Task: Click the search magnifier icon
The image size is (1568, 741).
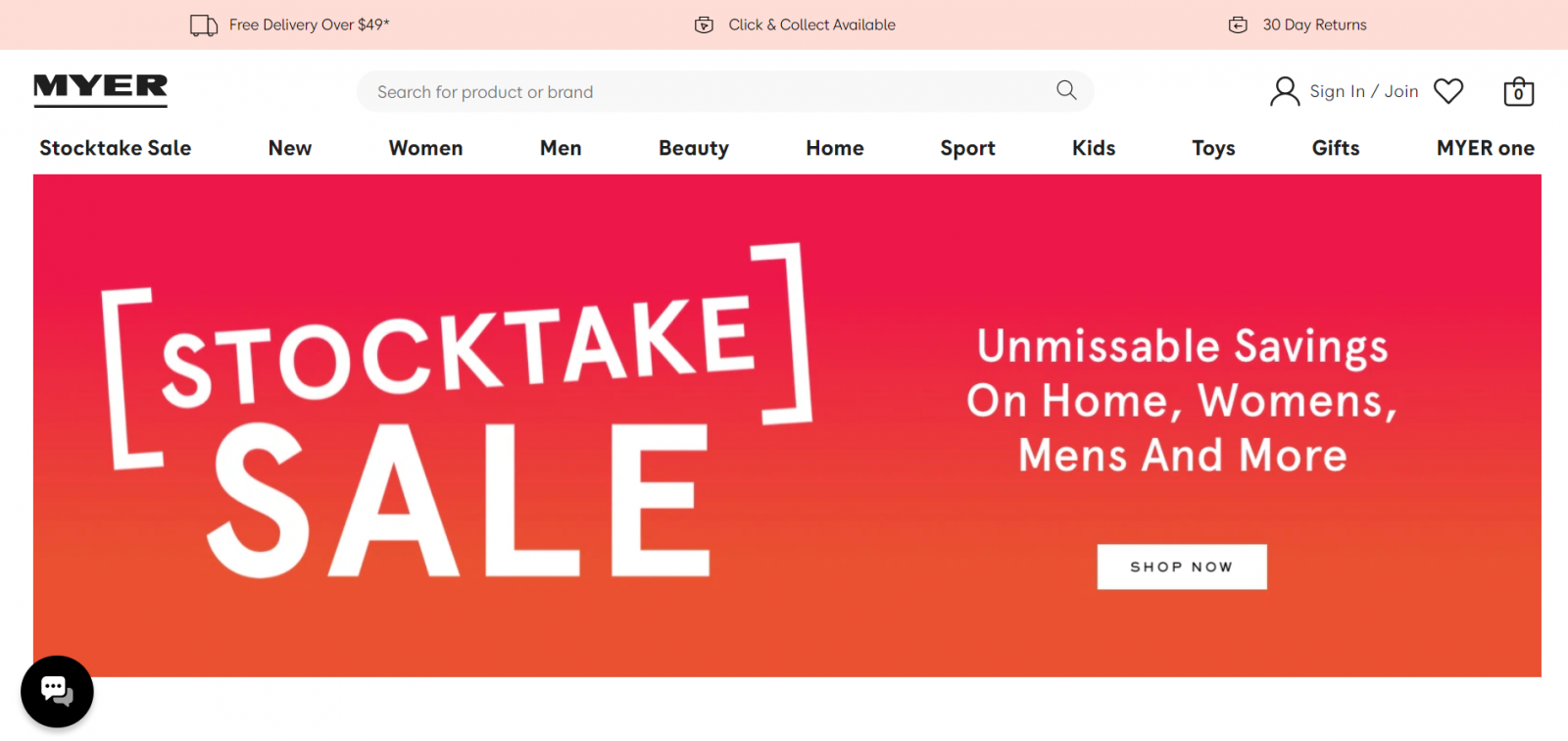Action: tap(1066, 90)
